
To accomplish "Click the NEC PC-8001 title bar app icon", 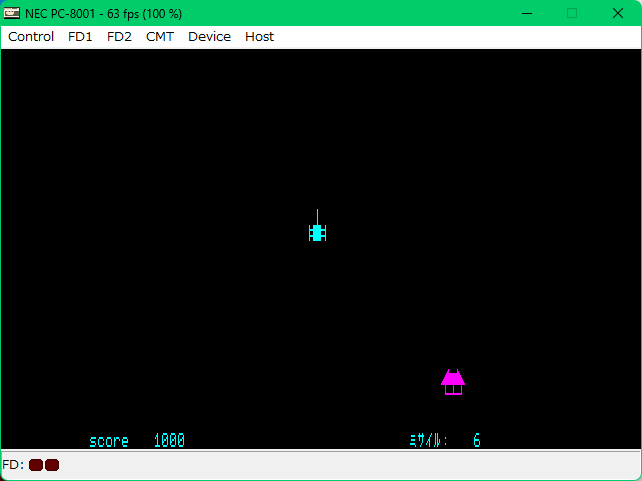I will coord(11,14).
